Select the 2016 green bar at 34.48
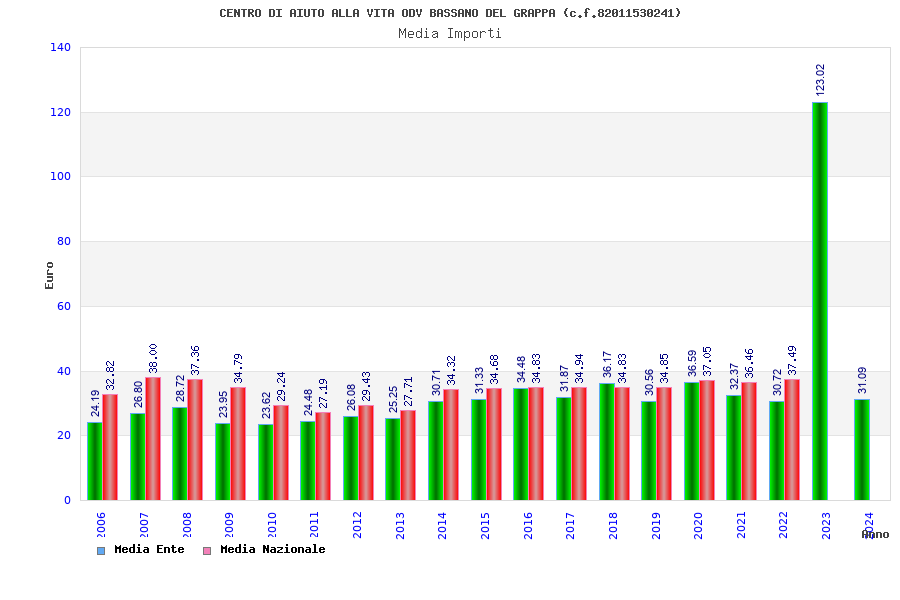900x600 pixels. click(521, 444)
